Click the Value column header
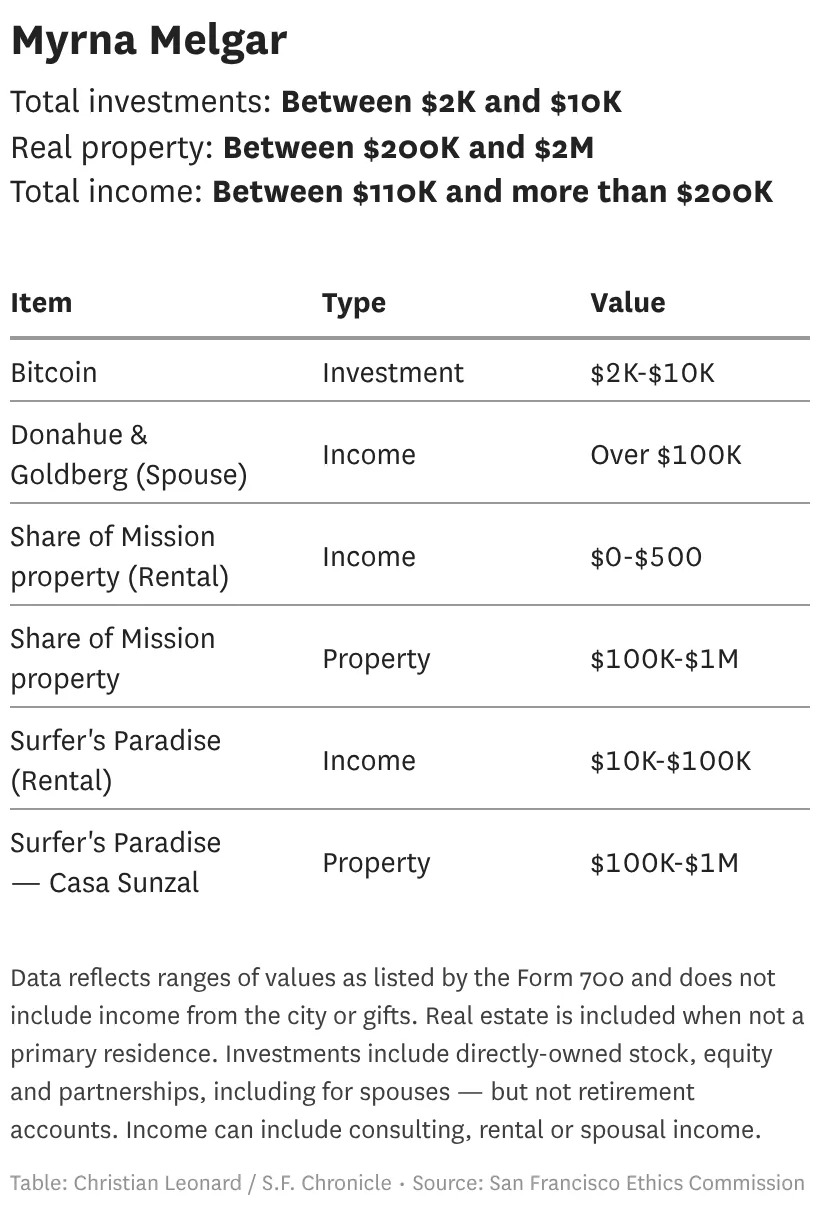Image resolution: width=820 pixels, height=1210 pixels. [x=627, y=302]
